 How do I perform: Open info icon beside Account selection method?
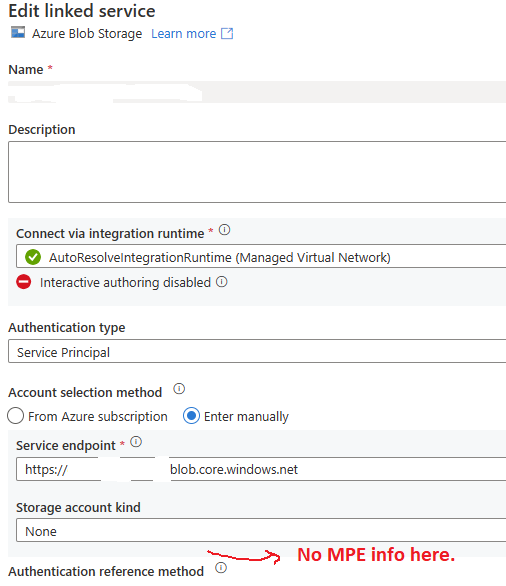[x=179, y=389]
